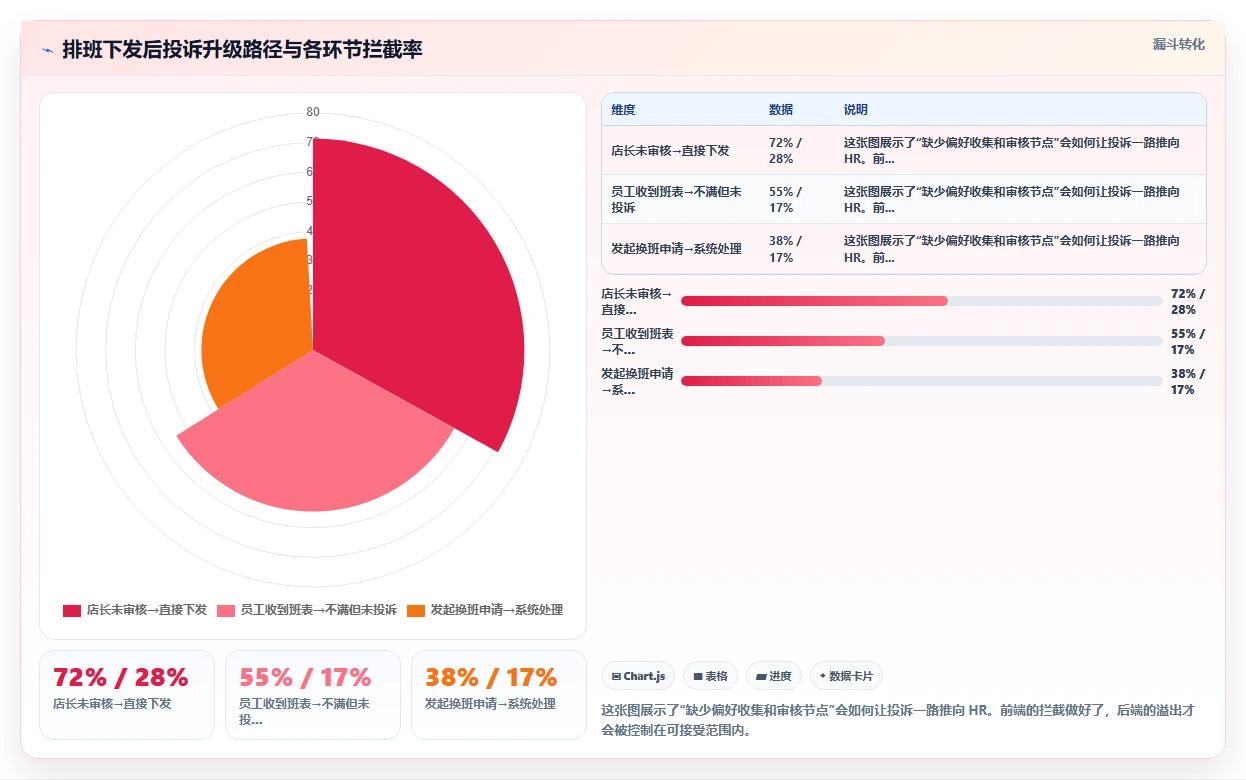Toggle the pink 员工收到班表→不满但未投诉 legend swatch
Screen dimensions: 1246x780
226,610
